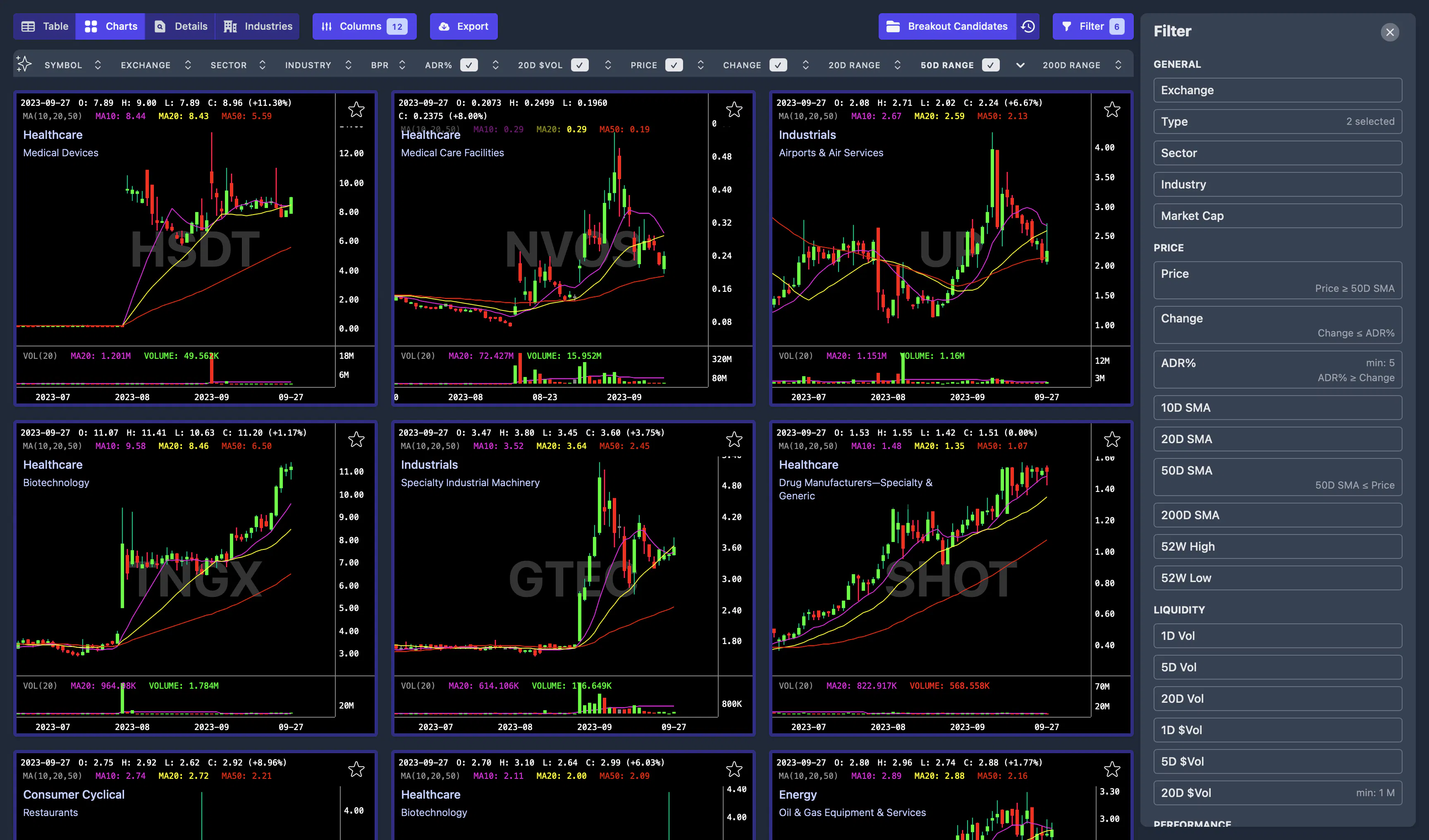Favorite the Consumer Cyclical Restaurants chart

[356, 769]
